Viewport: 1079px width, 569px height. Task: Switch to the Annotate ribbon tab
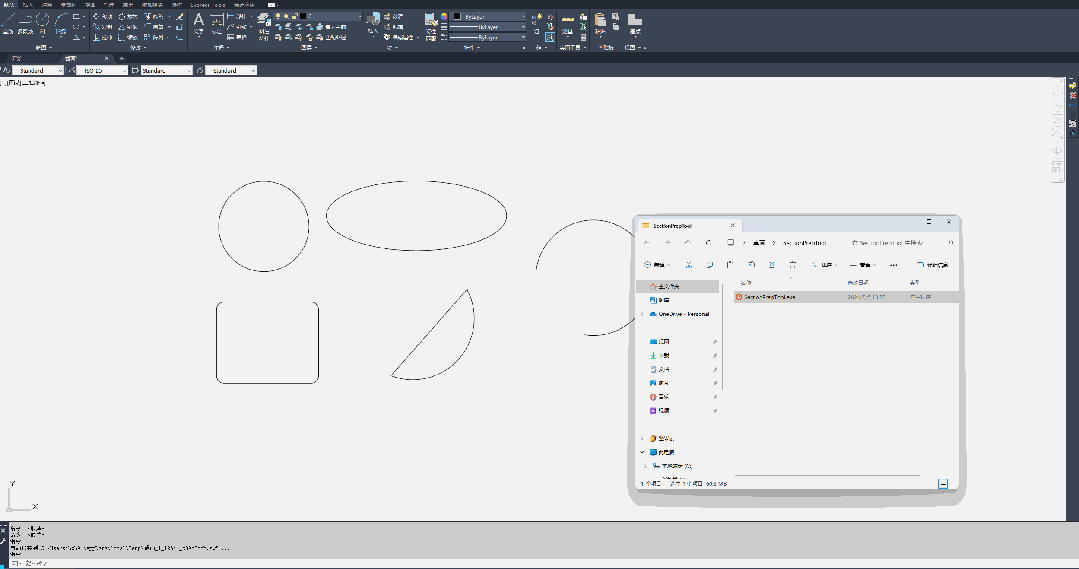click(x=47, y=5)
